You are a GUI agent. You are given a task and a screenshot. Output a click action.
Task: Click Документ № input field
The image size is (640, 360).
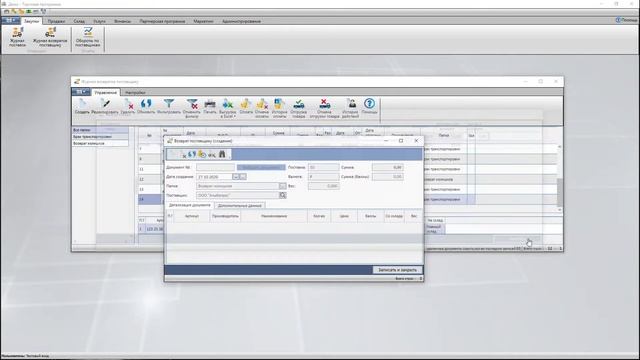pos(216,167)
